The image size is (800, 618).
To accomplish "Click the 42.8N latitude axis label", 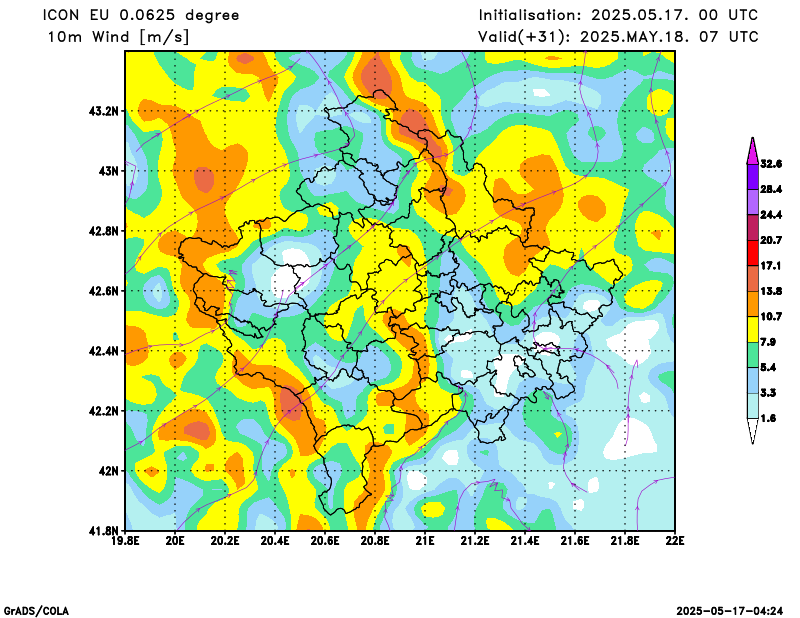I will click(104, 231).
